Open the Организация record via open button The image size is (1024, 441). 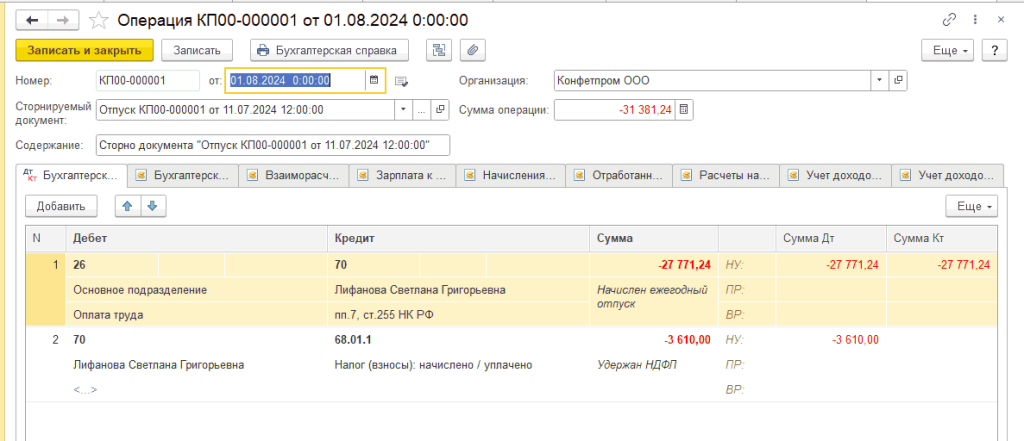point(897,81)
